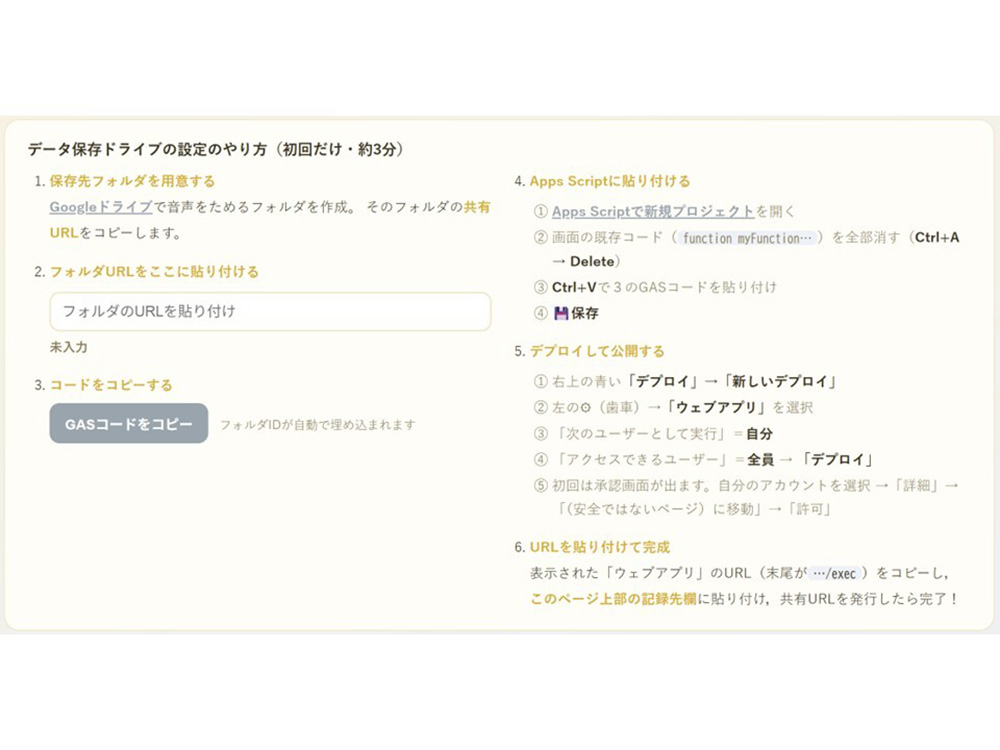
Task: Click the text 「ウェブアプリ」を選択
Action: tap(739, 408)
